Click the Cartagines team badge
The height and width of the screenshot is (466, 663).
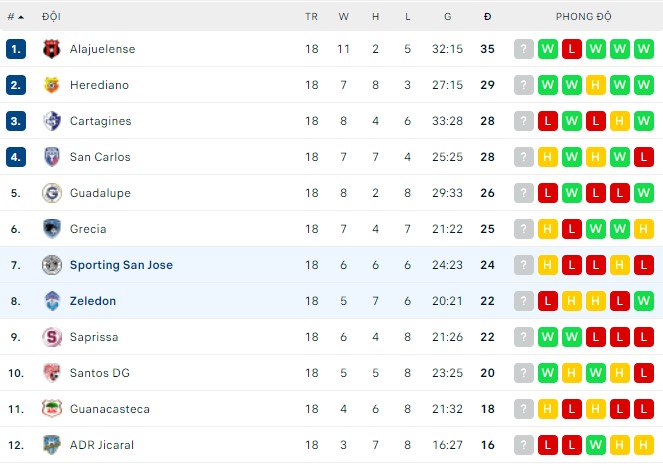coord(52,121)
